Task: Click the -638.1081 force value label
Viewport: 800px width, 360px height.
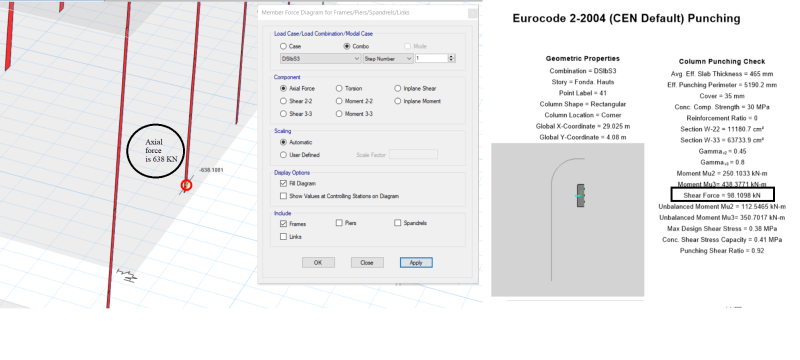Action: tap(211, 170)
